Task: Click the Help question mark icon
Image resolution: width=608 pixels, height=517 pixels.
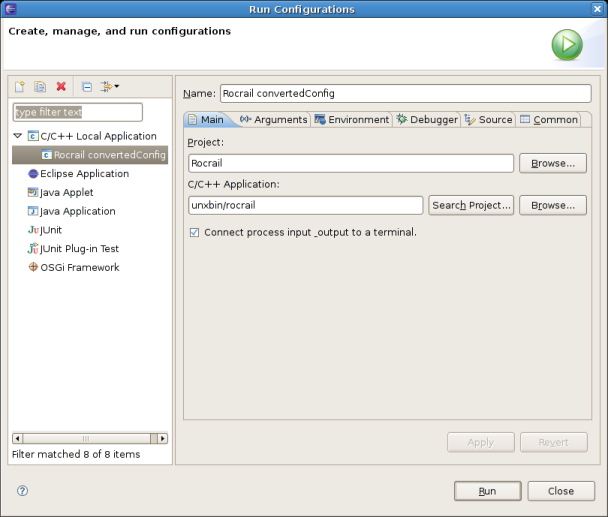Action: tap(23, 491)
